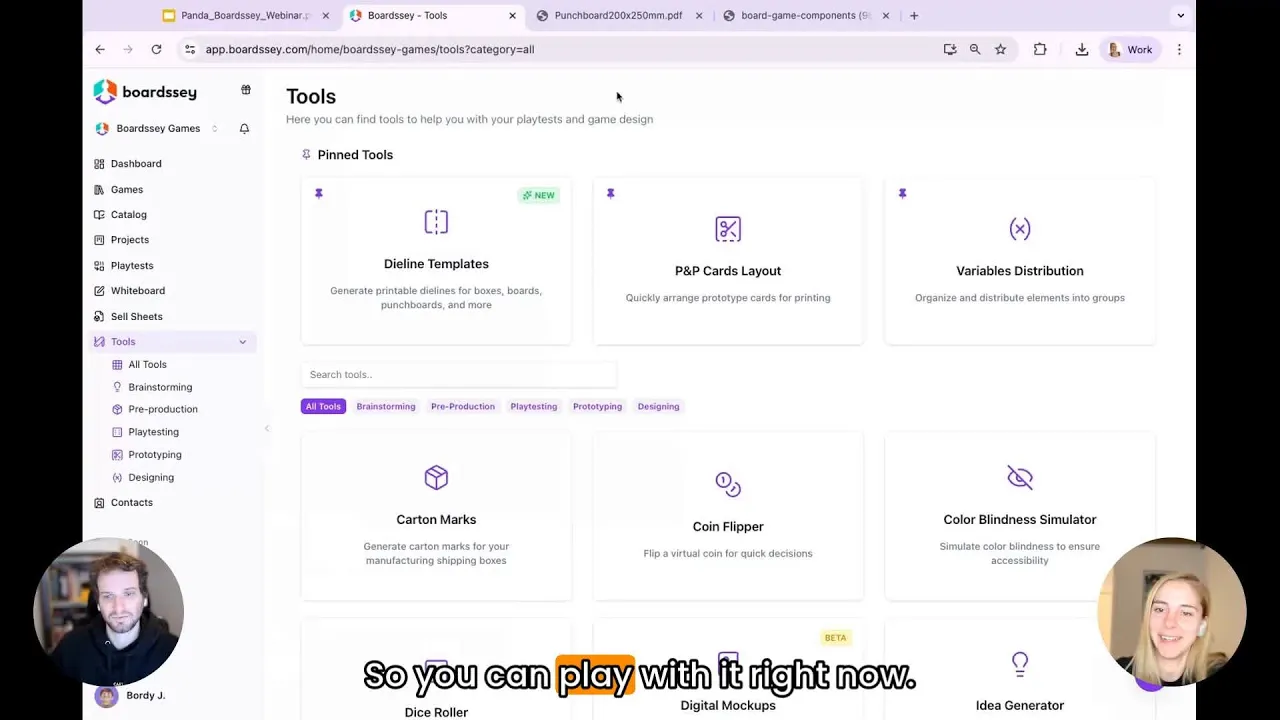This screenshot has width=1280, height=720.
Task: Open Whiteboard in sidebar
Action: click(x=138, y=291)
